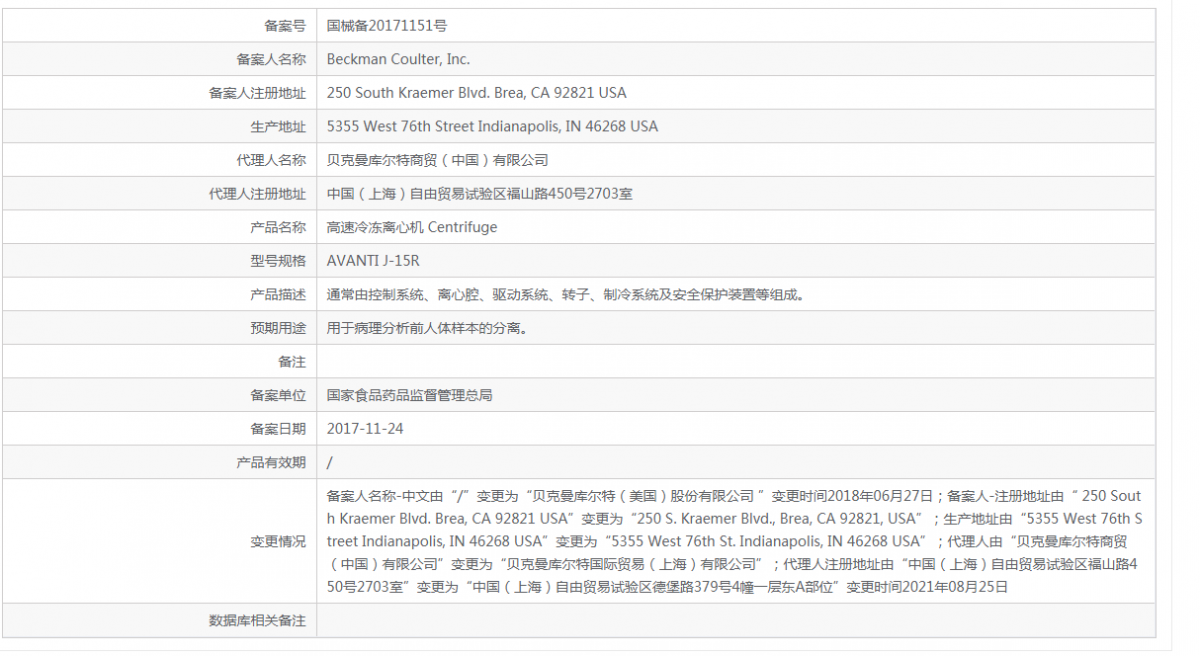Click the 备案人名称 label cell

(x=271, y=59)
